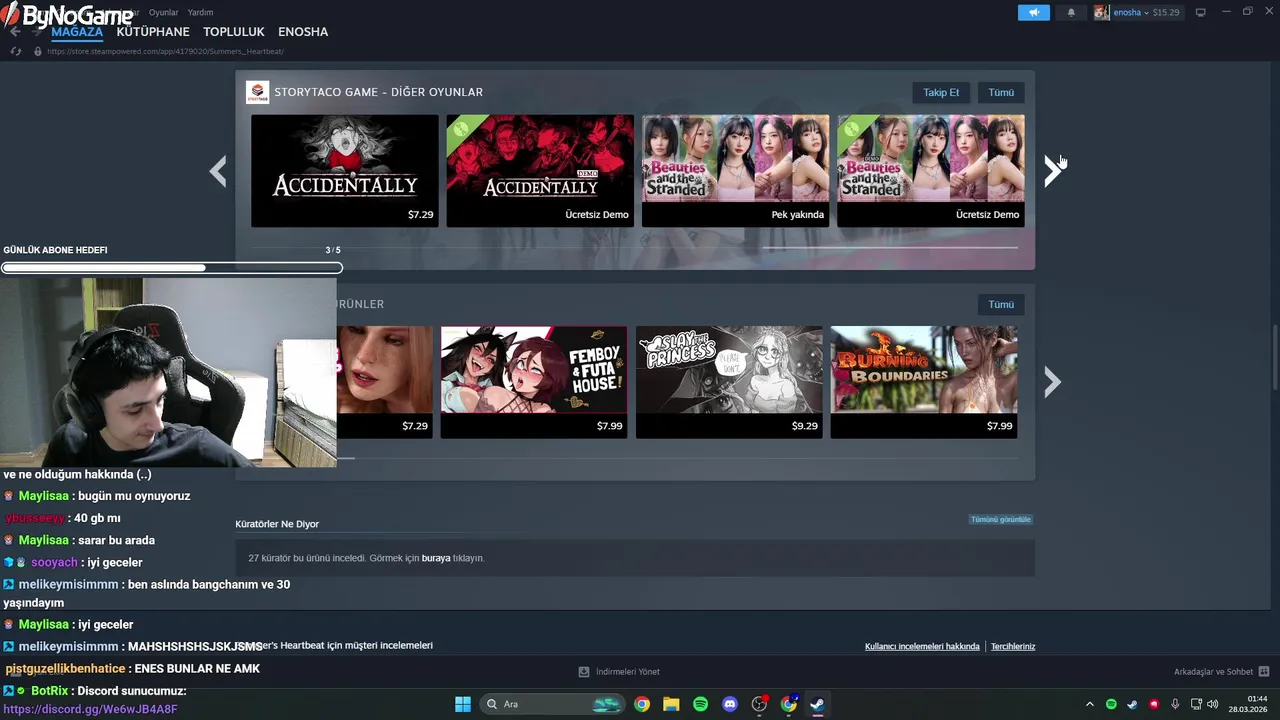Click Tümü button in the lower products section
Screen dimensions: 1280x720
click(1001, 304)
